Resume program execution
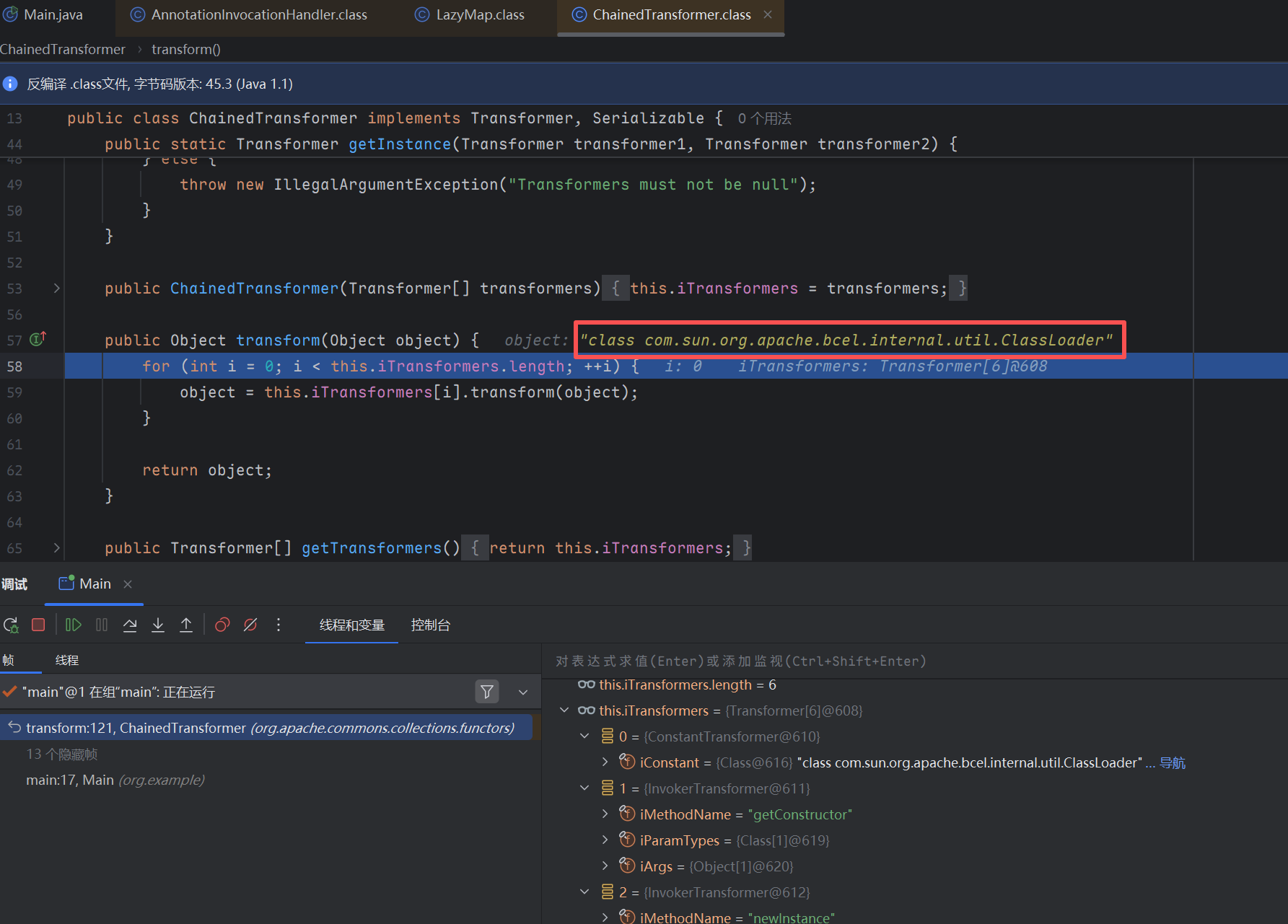 click(73, 625)
